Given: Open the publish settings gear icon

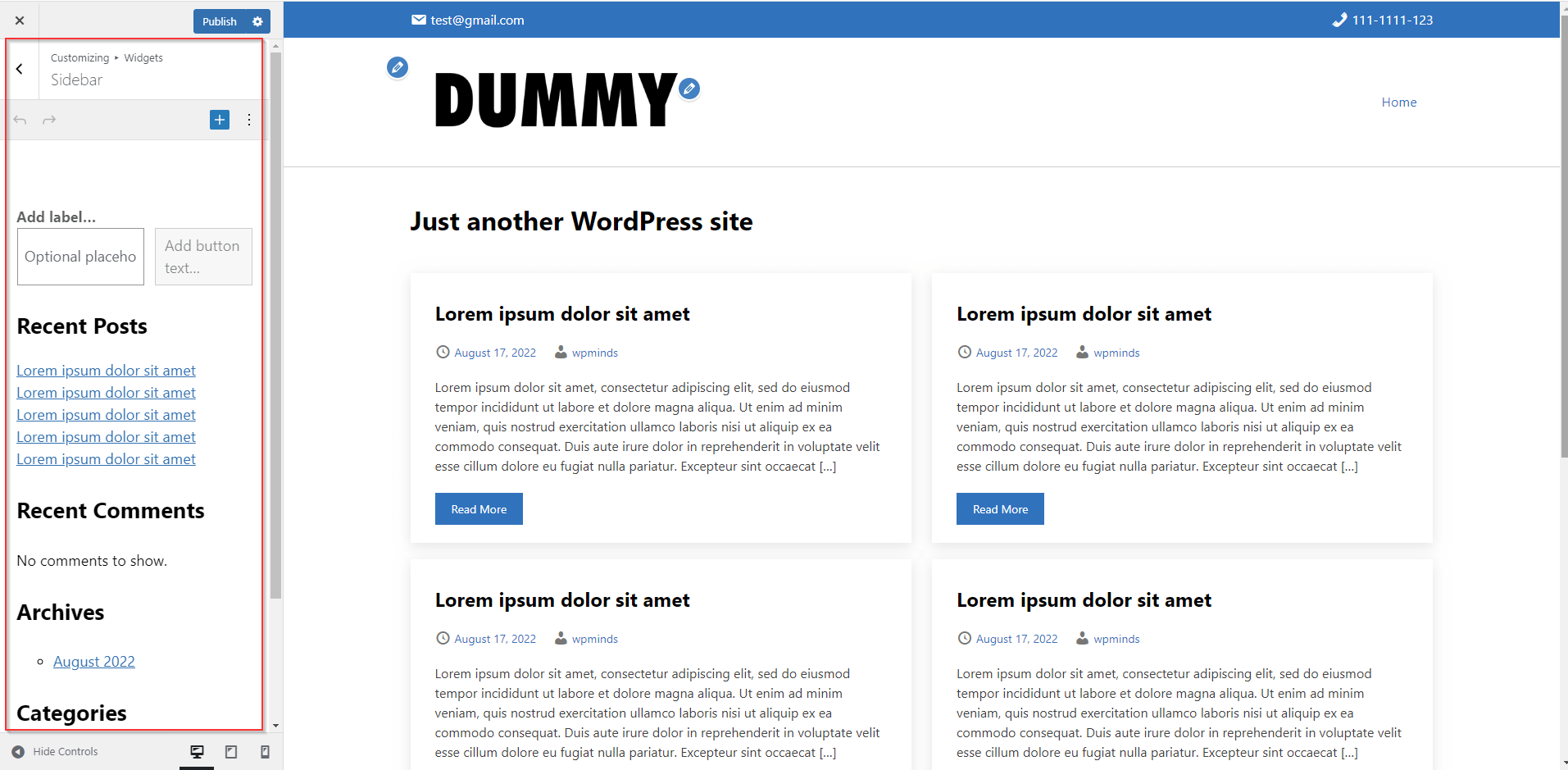Looking at the screenshot, I should tap(257, 21).
